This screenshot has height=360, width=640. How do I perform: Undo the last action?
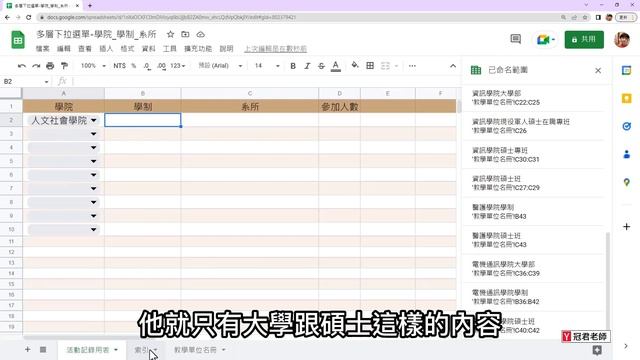tap(22, 66)
